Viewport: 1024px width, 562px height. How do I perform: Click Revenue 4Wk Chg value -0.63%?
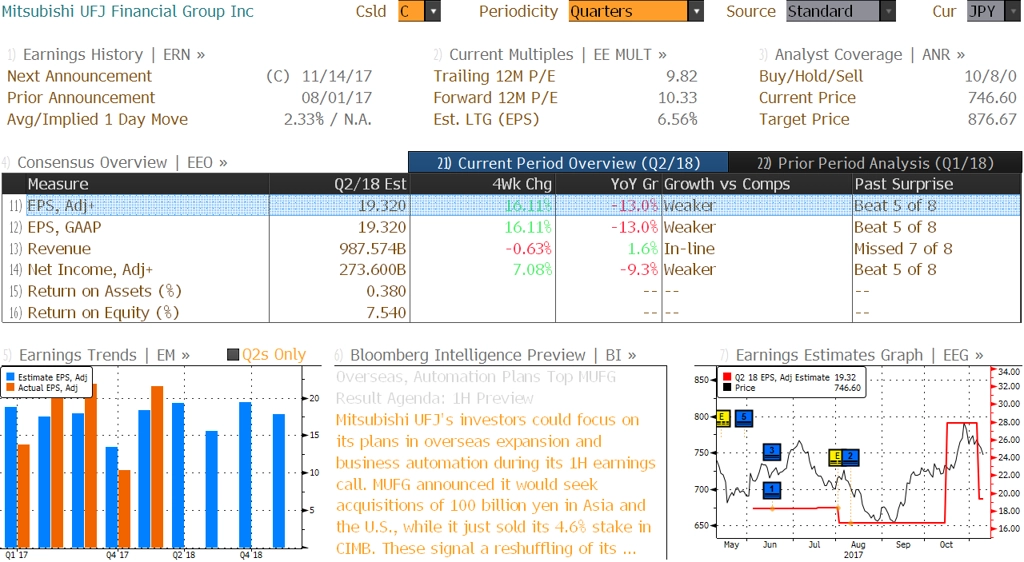click(528, 249)
